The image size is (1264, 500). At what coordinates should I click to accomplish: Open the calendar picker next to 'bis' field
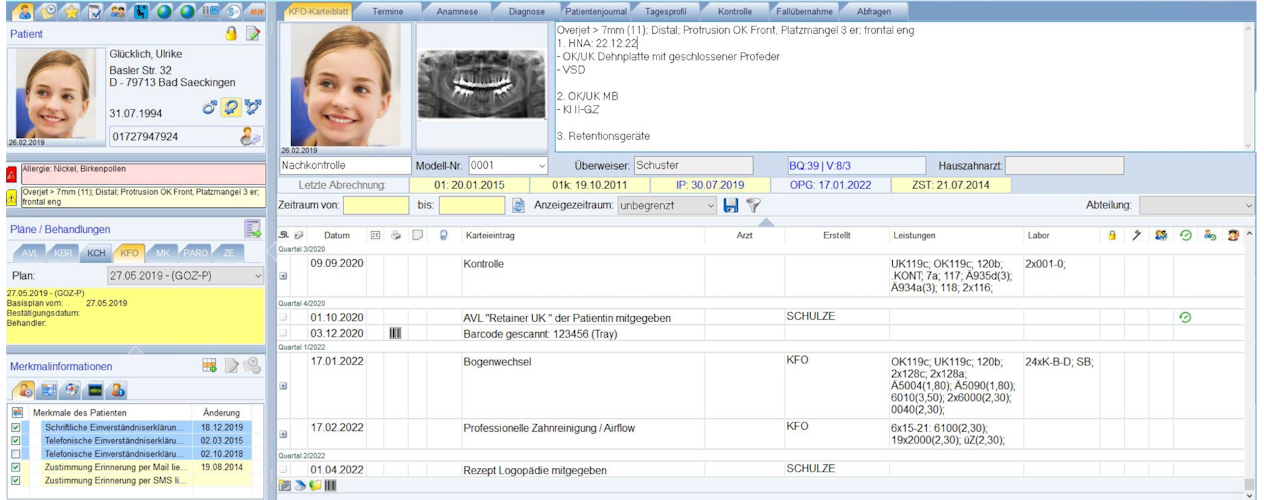518,205
